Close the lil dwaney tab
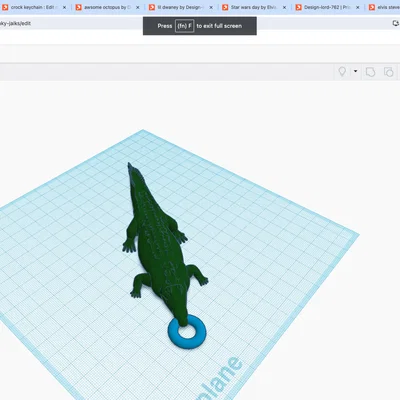 (x=211, y=7)
